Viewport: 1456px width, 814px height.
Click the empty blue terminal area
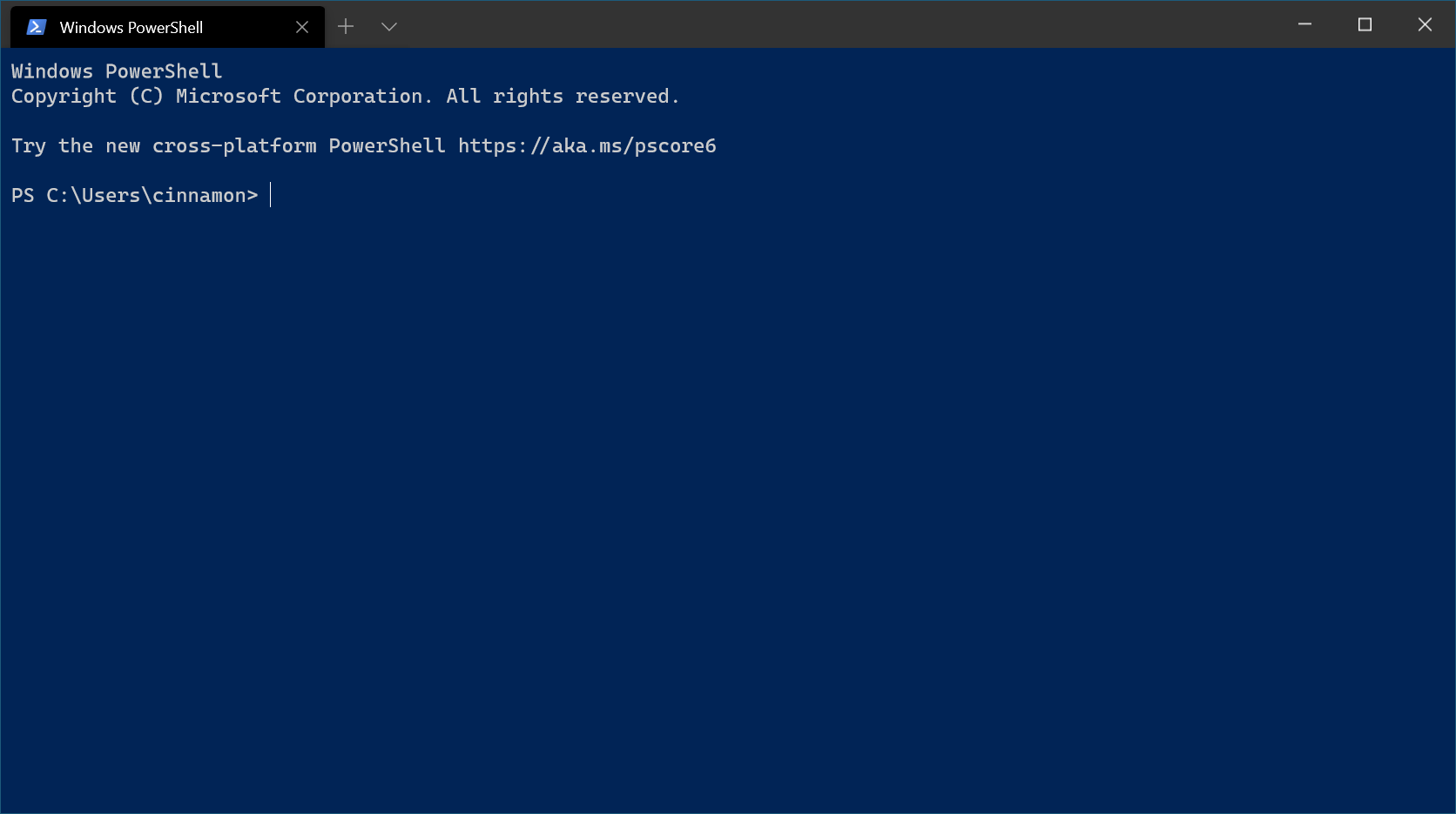(728, 505)
